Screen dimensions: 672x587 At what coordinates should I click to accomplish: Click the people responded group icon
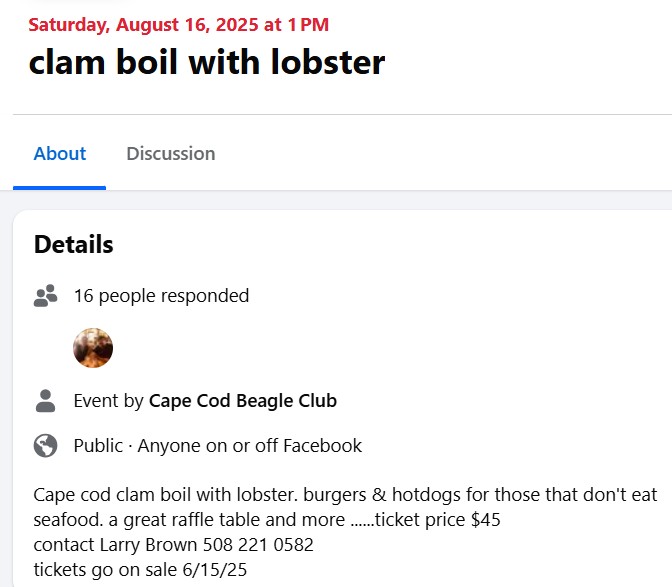click(x=45, y=296)
